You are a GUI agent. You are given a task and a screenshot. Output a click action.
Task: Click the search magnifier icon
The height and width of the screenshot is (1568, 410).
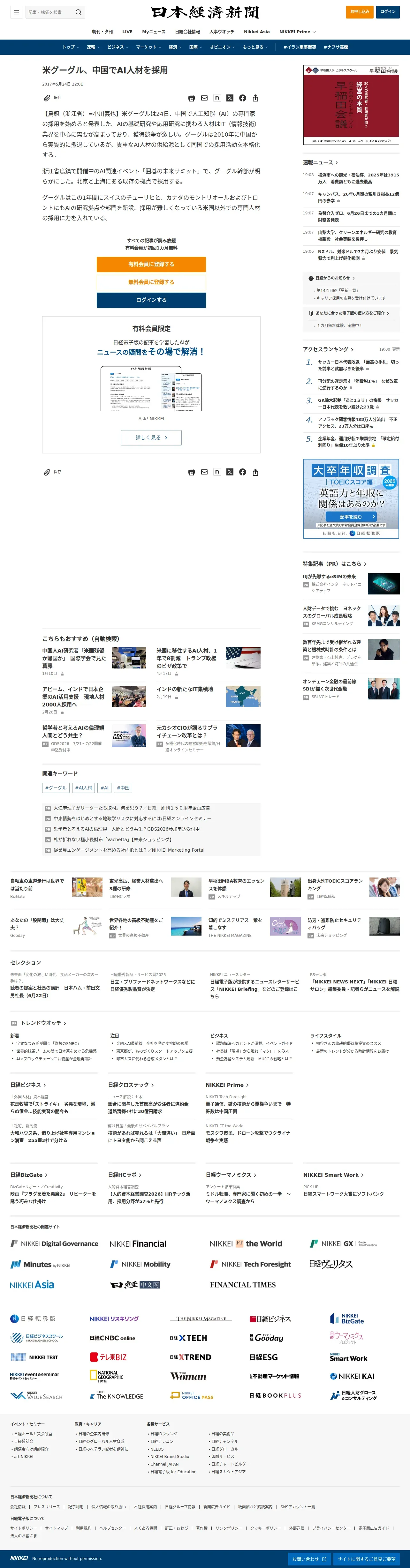click(x=78, y=12)
